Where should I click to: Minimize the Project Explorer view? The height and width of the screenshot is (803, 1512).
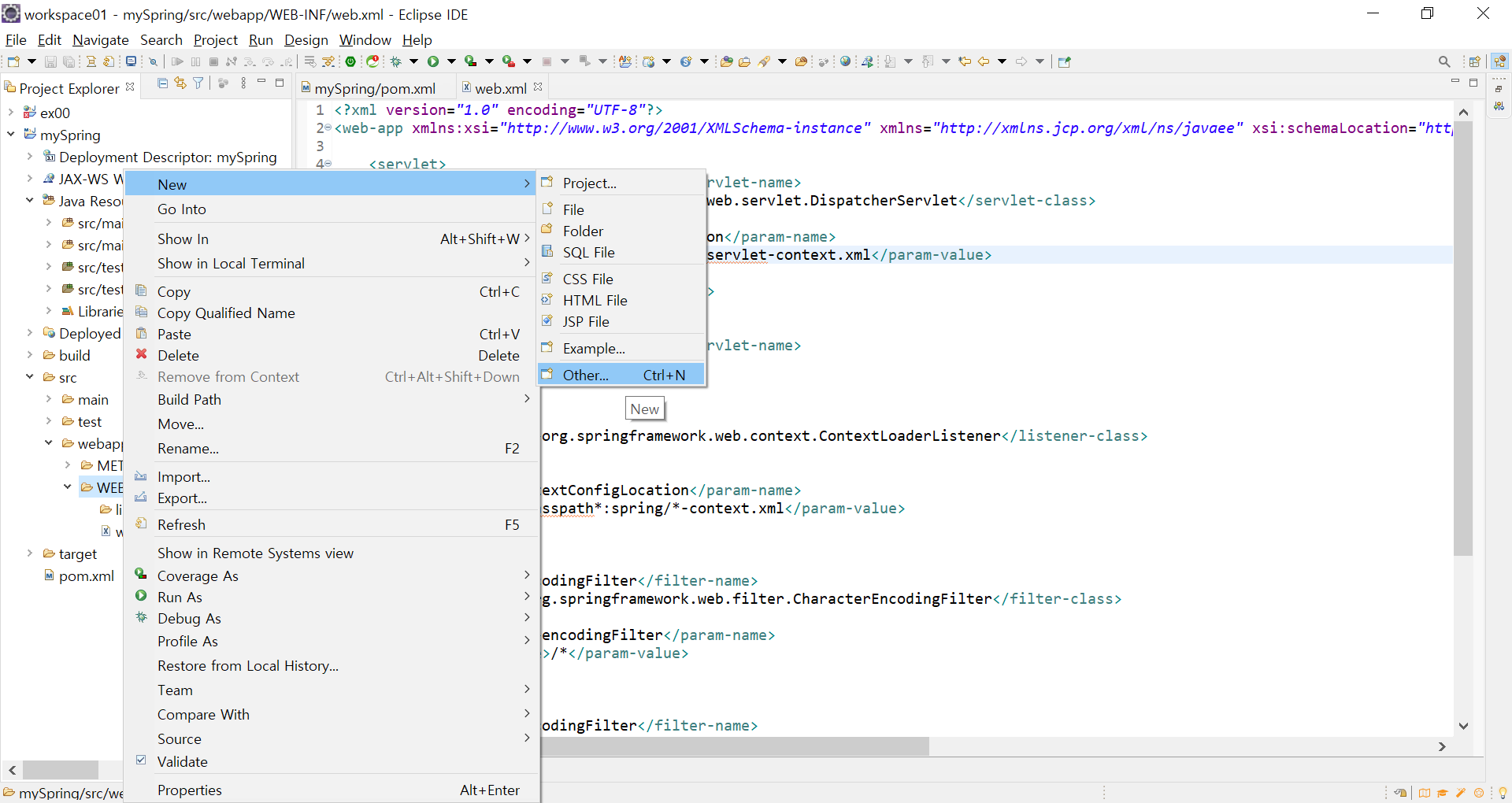click(261, 81)
